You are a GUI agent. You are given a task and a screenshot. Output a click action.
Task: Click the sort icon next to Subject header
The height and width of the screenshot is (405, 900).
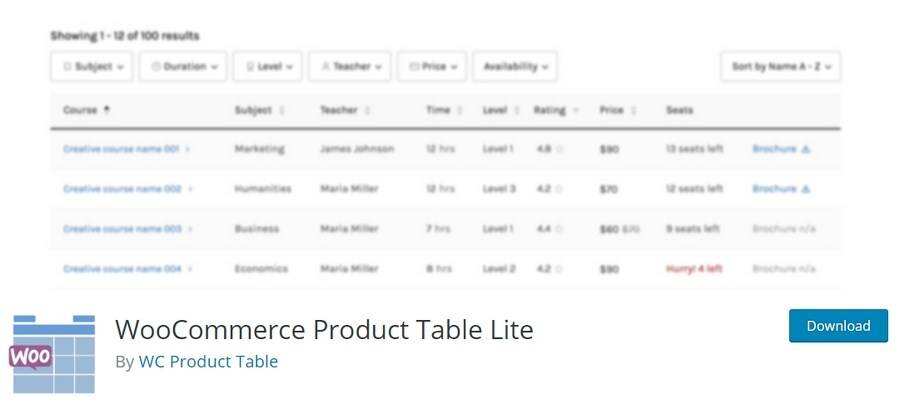pos(283,110)
